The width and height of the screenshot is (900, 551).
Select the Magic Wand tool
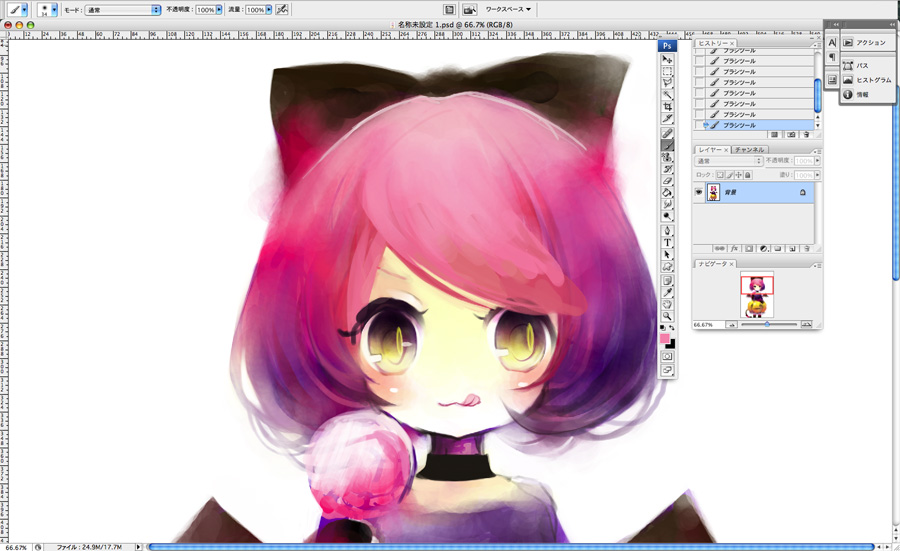tap(667, 95)
